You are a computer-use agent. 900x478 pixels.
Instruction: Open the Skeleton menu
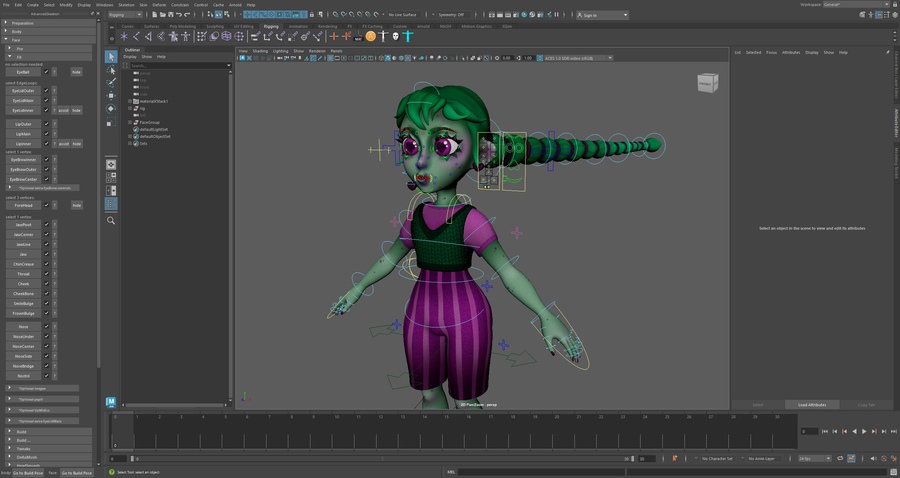point(126,4)
